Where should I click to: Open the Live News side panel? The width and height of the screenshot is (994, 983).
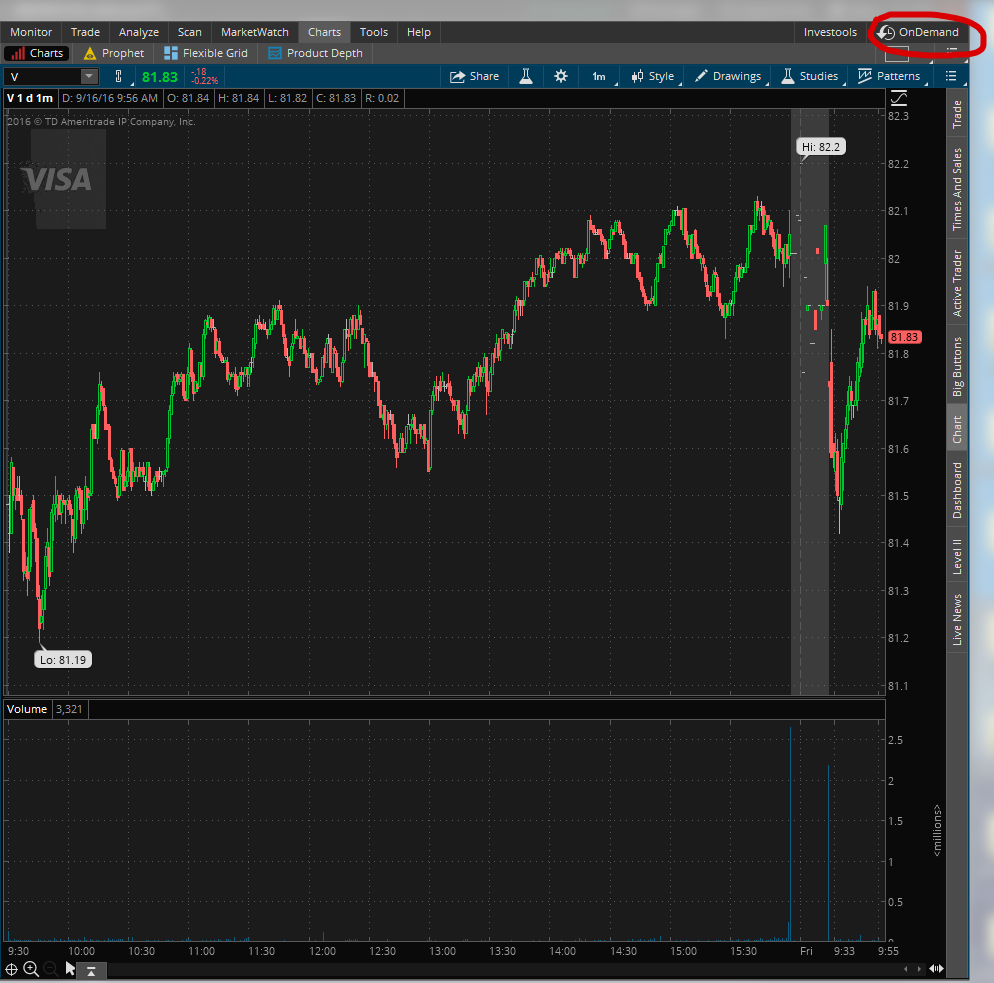957,619
